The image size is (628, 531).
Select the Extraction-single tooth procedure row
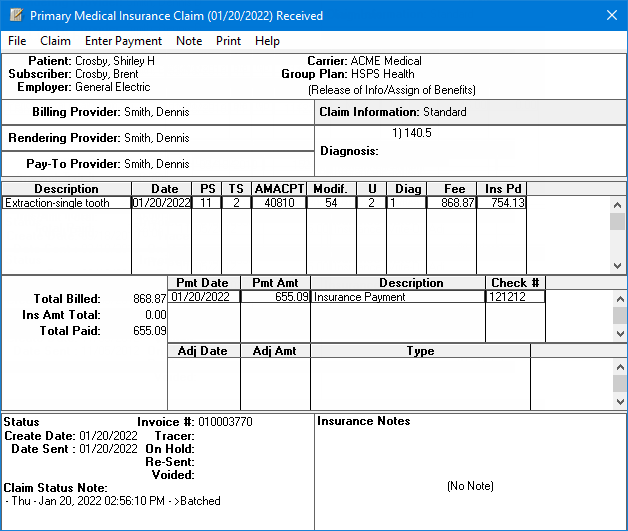66,203
